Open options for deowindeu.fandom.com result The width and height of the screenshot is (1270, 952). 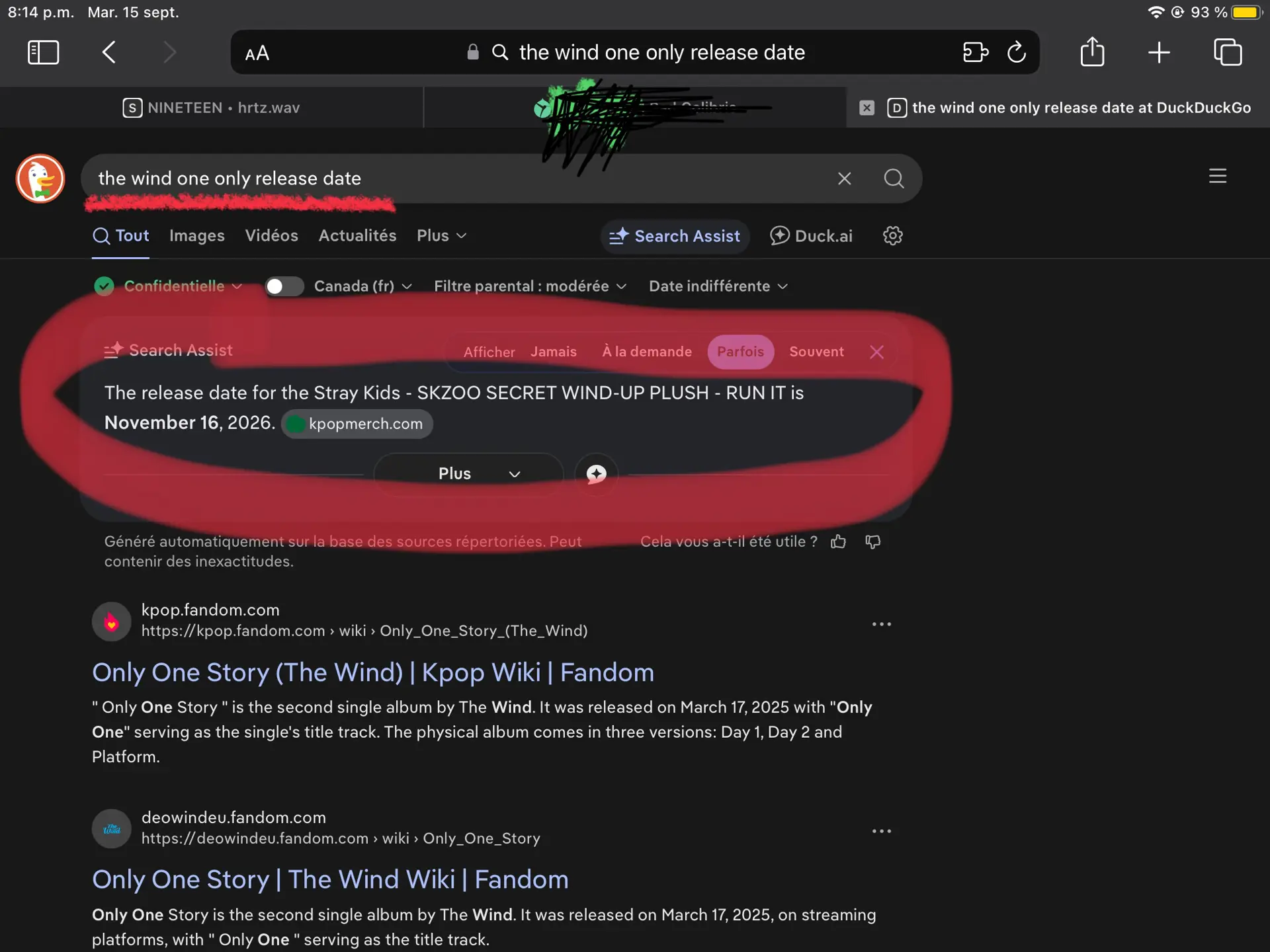pyautogui.click(x=881, y=831)
